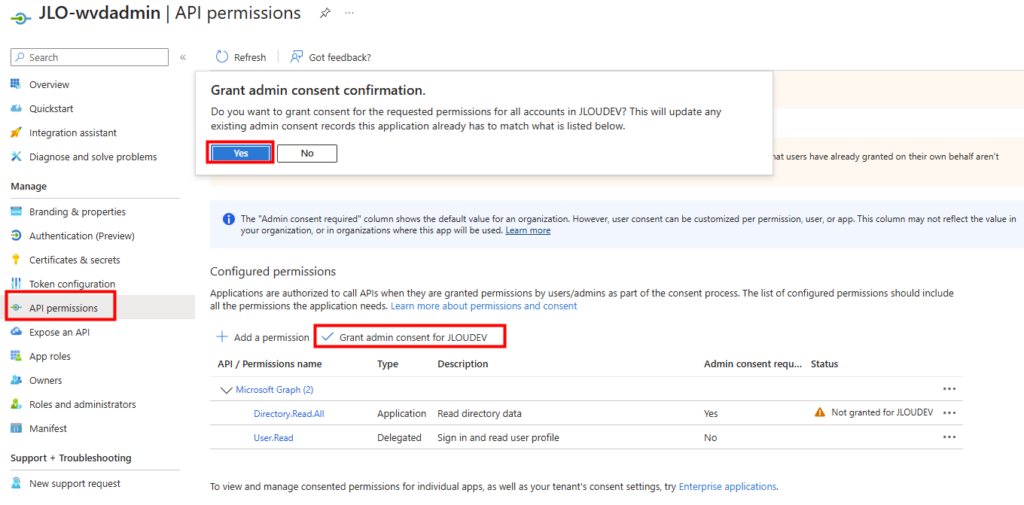Click Grant admin consent for JLOUDEV
This screenshot has height=505, width=1024.
(411, 337)
